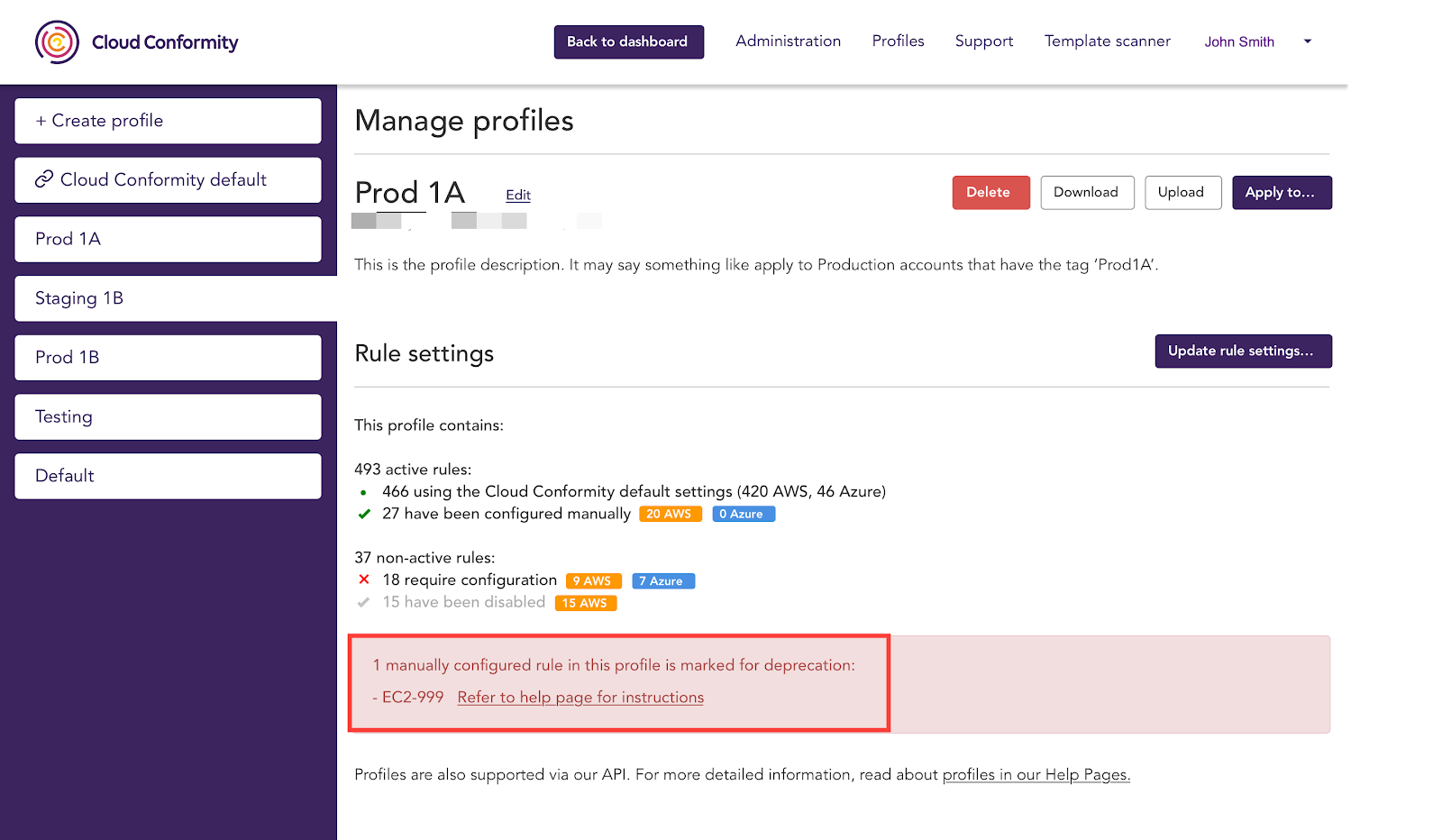Upload a profile file
Viewport: 1442px width, 840px height.
(1182, 192)
